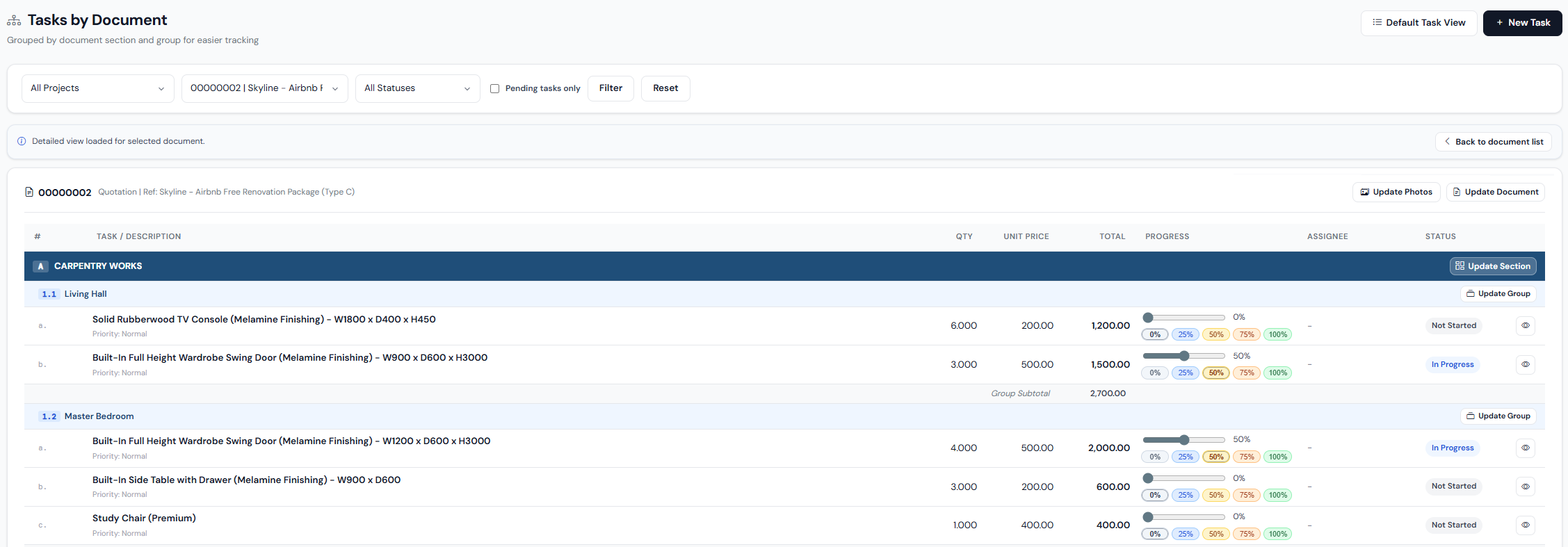Open All Projects dropdown
Screen dimensions: 1568x547
coord(97,88)
